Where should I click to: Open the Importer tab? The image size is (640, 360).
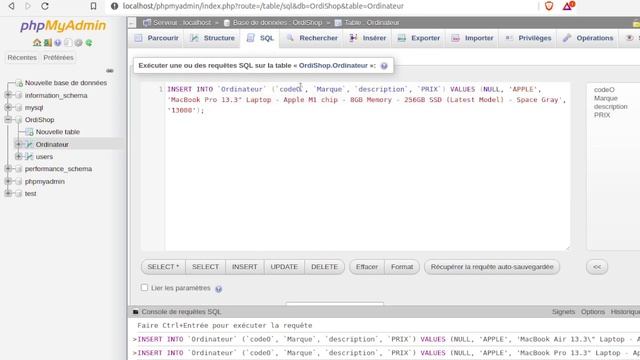[472, 38]
